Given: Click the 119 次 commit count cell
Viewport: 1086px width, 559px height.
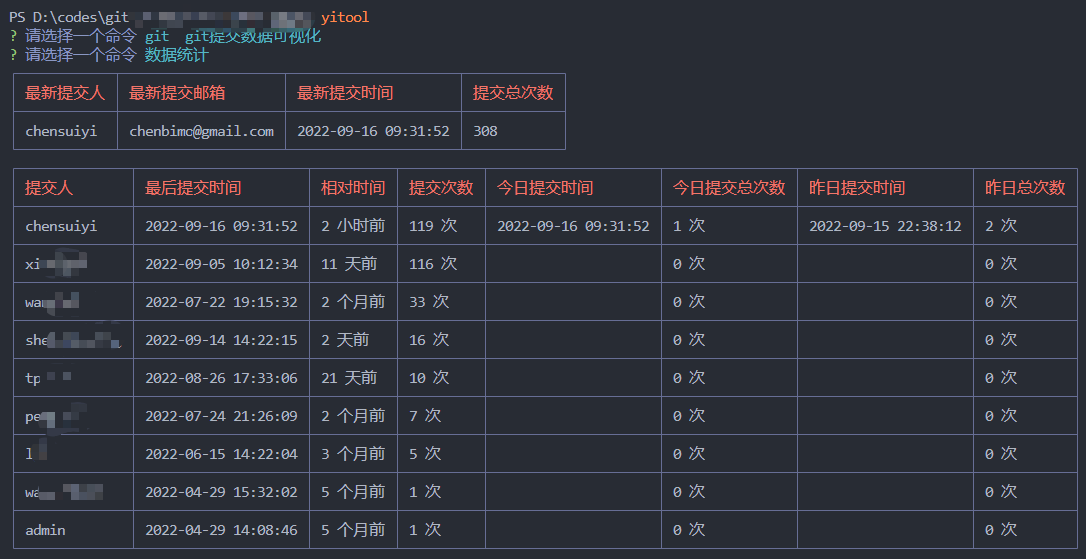Looking at the screenshot, I should (433, 226).
